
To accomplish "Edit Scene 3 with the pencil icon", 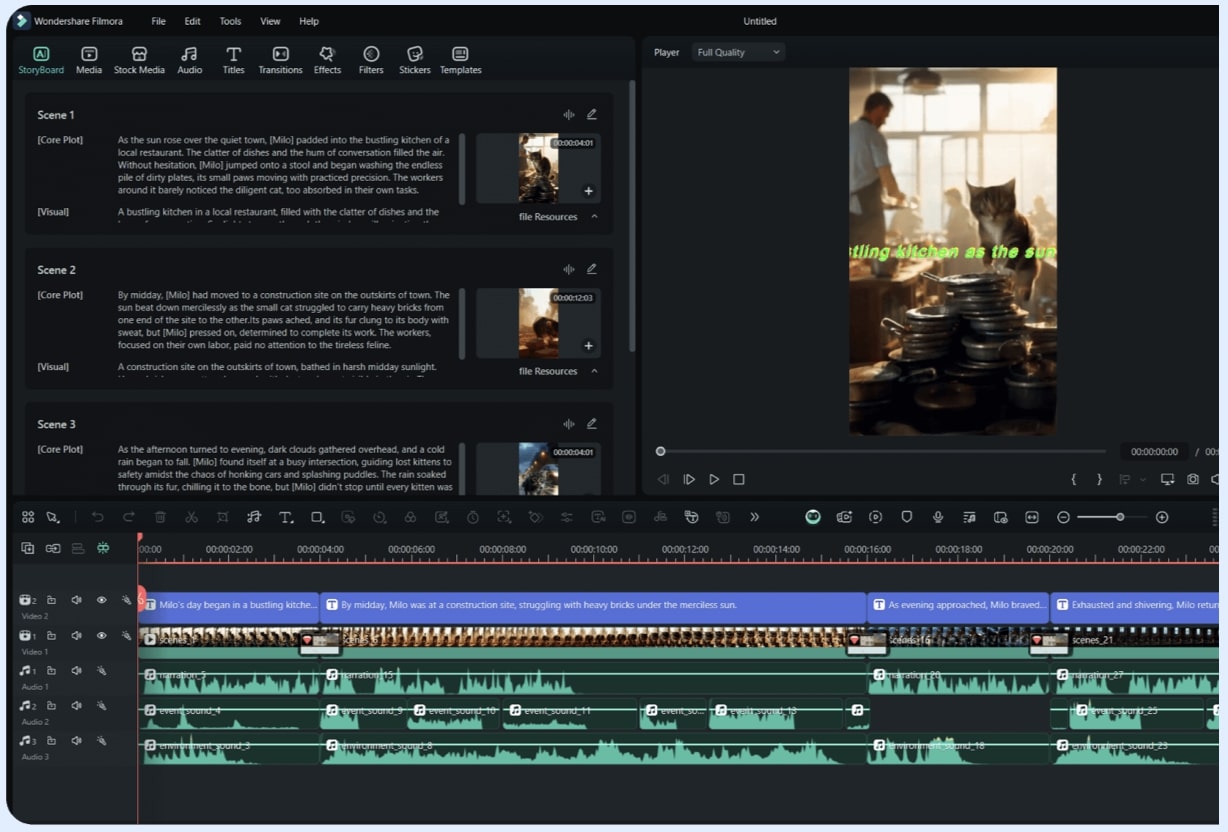I will point(592,424).
